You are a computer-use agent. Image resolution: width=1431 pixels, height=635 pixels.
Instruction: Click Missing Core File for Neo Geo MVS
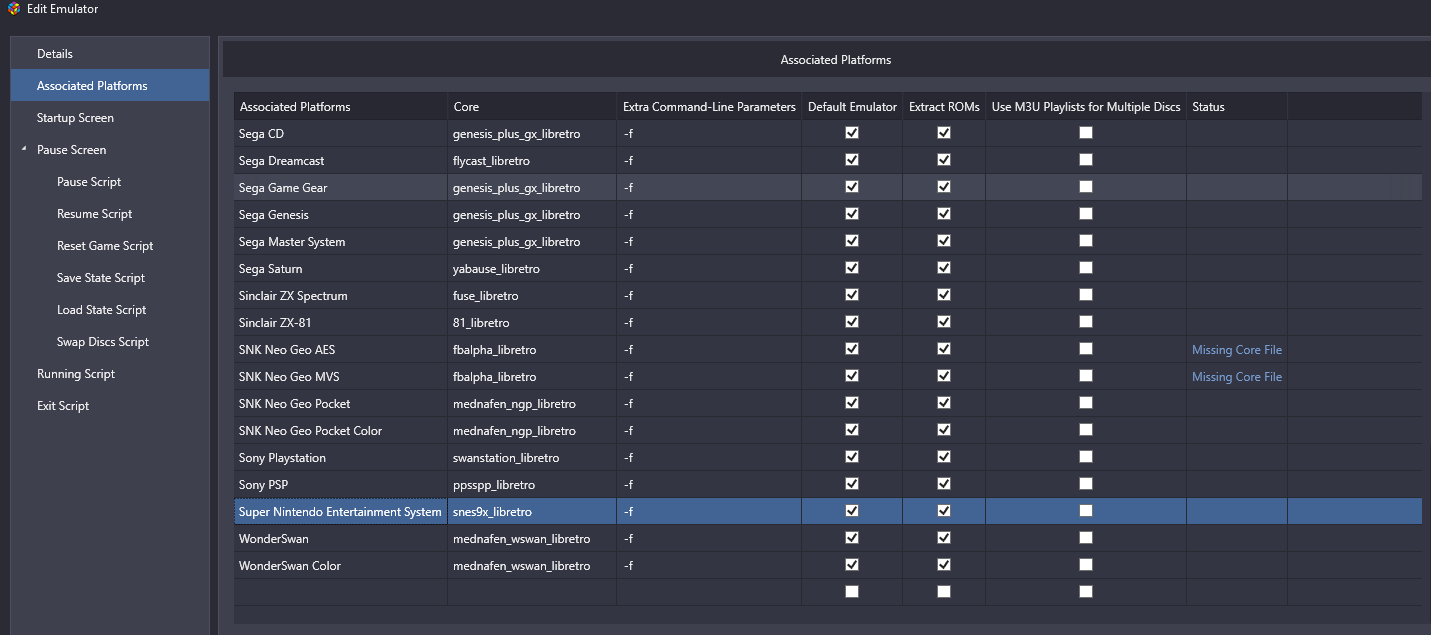(x=1237, y=377)
